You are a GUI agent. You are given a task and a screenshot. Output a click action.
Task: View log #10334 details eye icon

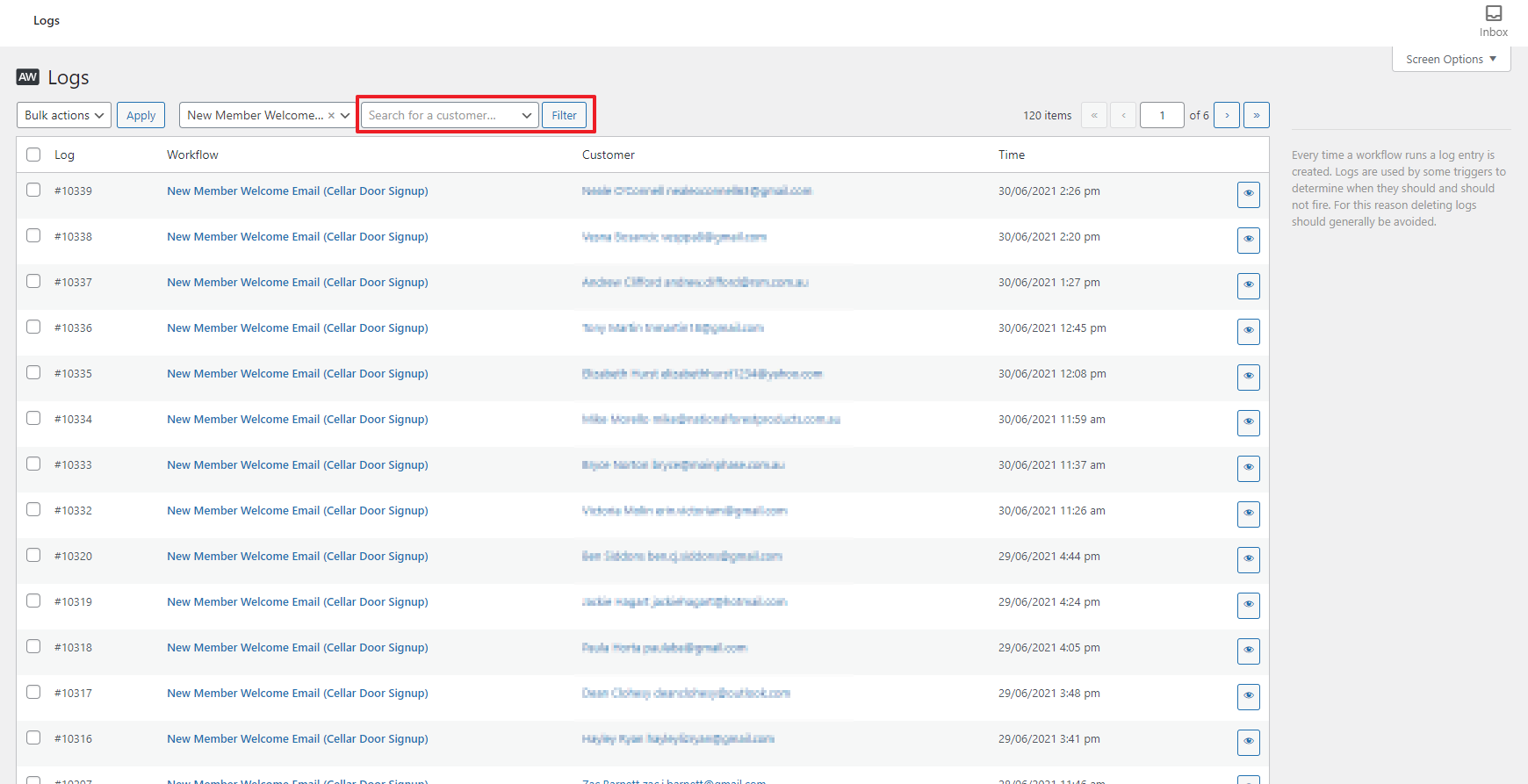pyautogui.click(x=1248, y=422)
